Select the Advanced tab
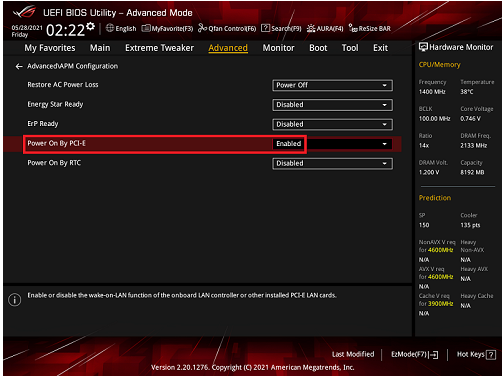Viewport: 502px width, 378px height. (x=228, y=48)
